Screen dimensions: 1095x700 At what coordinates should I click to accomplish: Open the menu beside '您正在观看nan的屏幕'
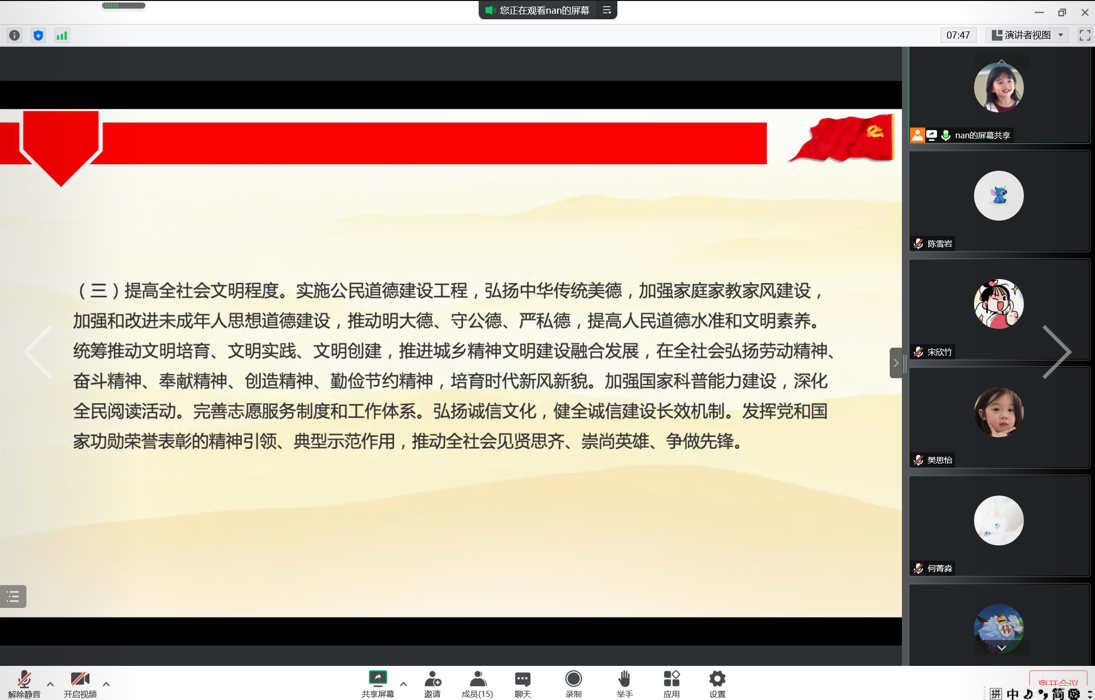pos(607,10)
